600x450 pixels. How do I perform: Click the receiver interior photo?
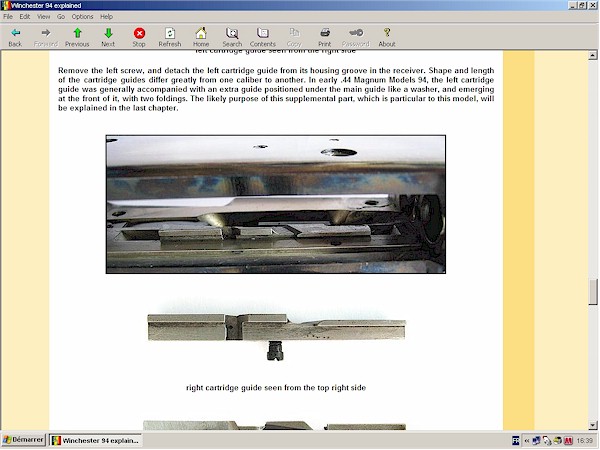pos(276,204)
